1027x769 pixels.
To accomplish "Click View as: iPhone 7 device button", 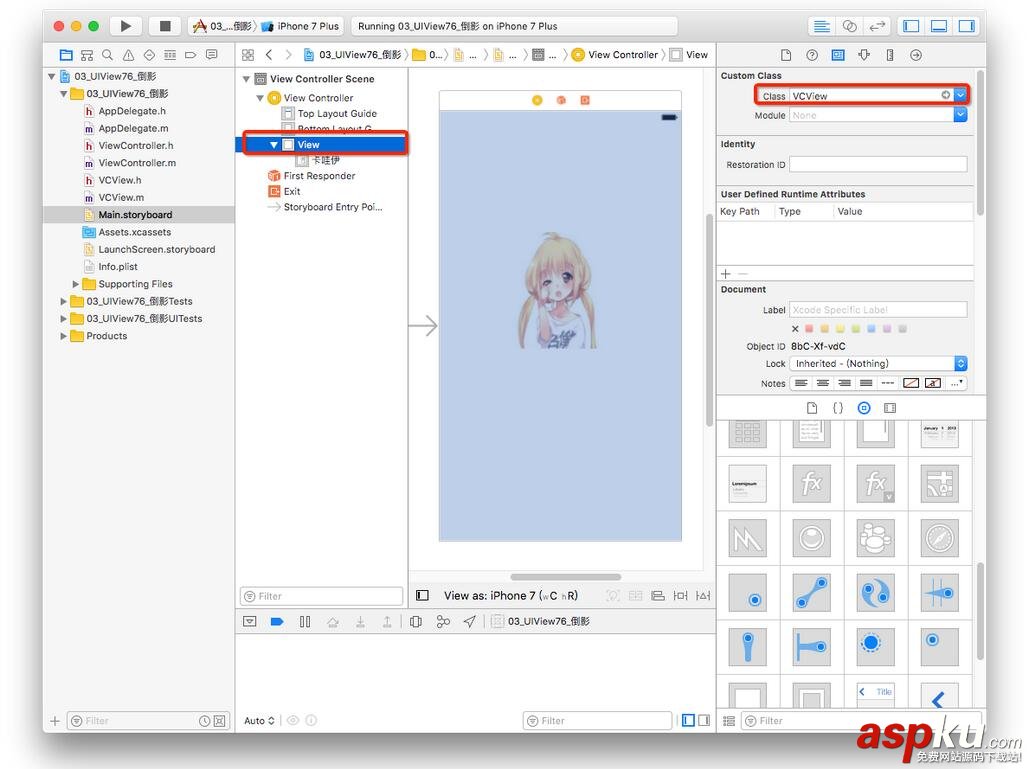I will click(511, 595).
